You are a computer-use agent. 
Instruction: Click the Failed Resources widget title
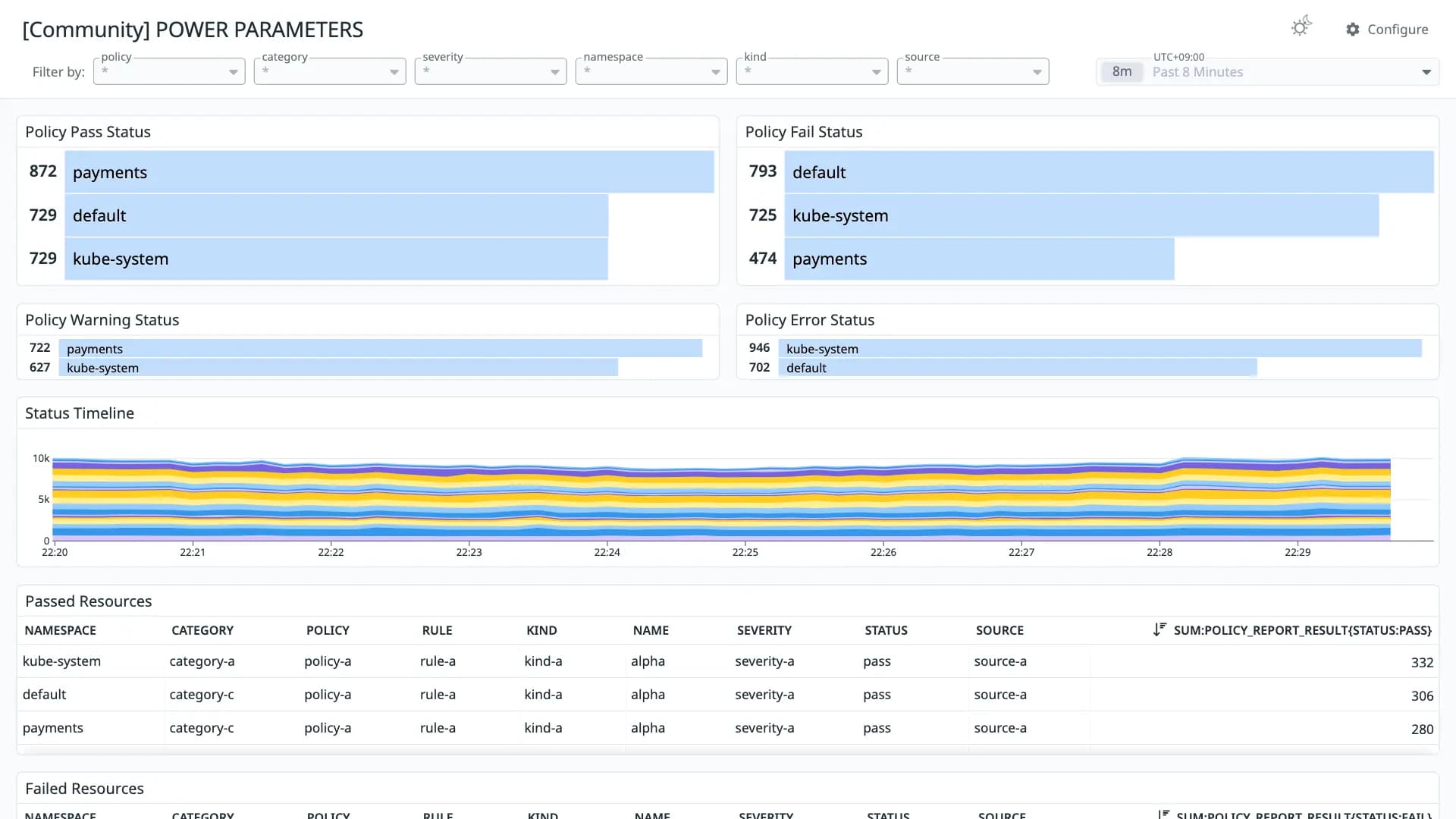84,789
